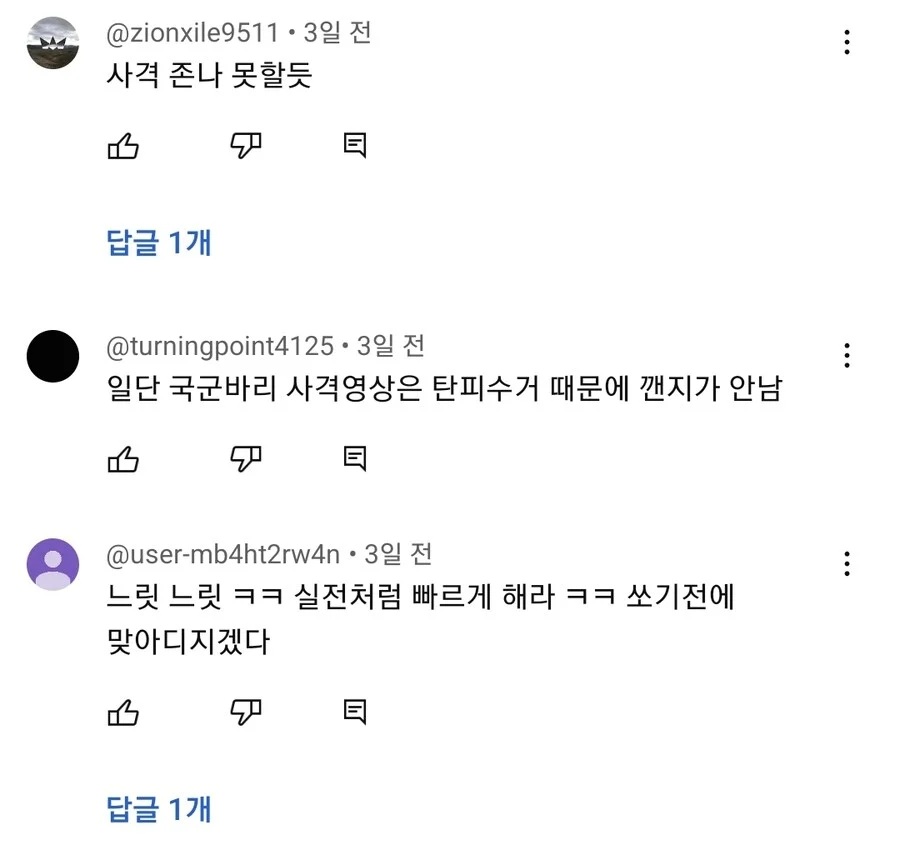
Task: Expand the 답글 1개 replies under @user-mb4ht2rw4n
Action: 159,808
